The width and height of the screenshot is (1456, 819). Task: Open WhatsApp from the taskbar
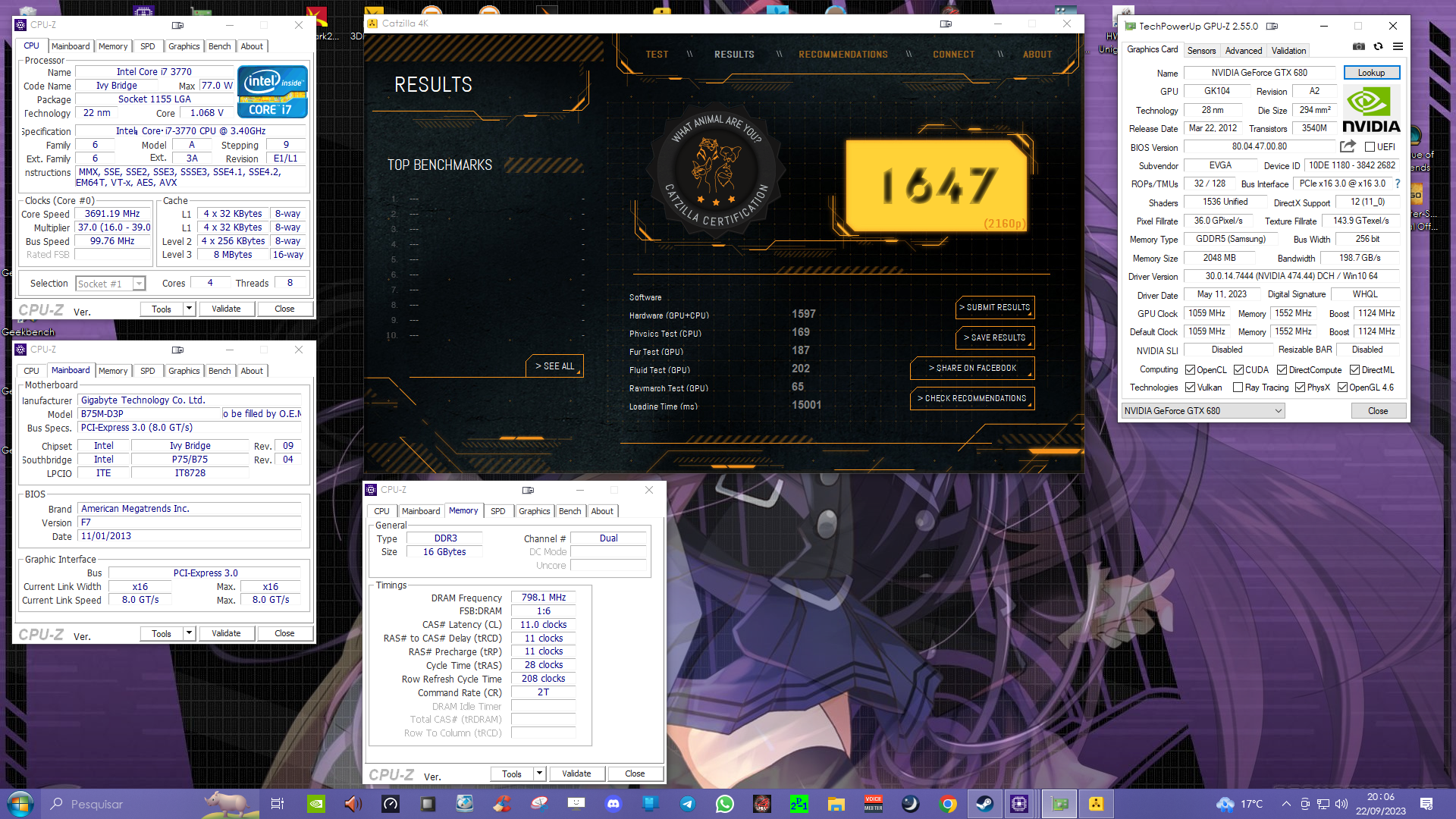[725, 804]
